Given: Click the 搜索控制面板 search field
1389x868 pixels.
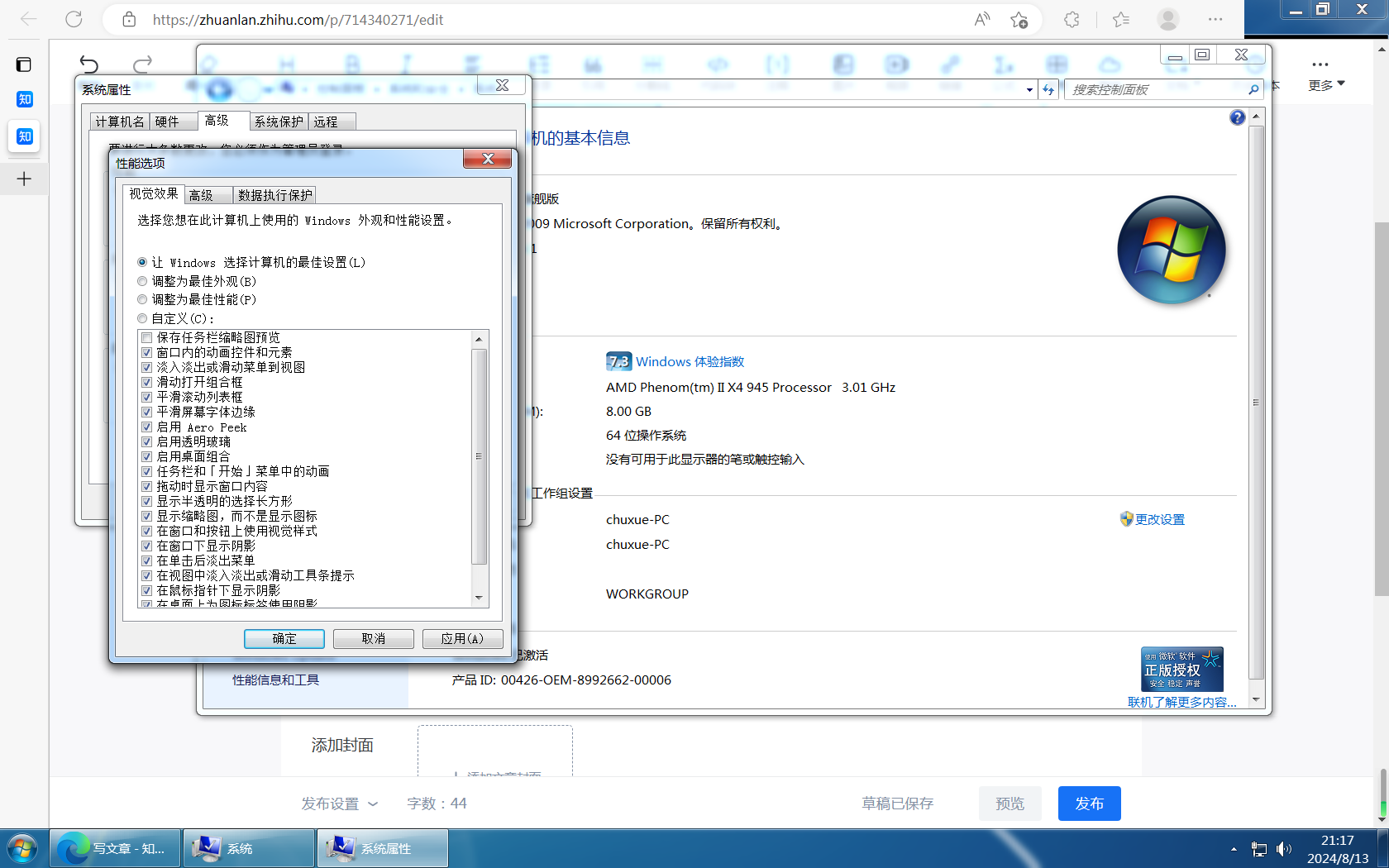Looking at the screenshot, I should tap(1157, 89).
